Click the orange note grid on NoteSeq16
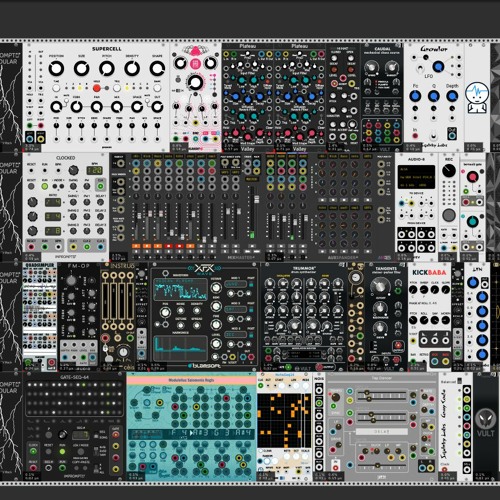This screenshot has width=500, height=500. coord(284,420)
